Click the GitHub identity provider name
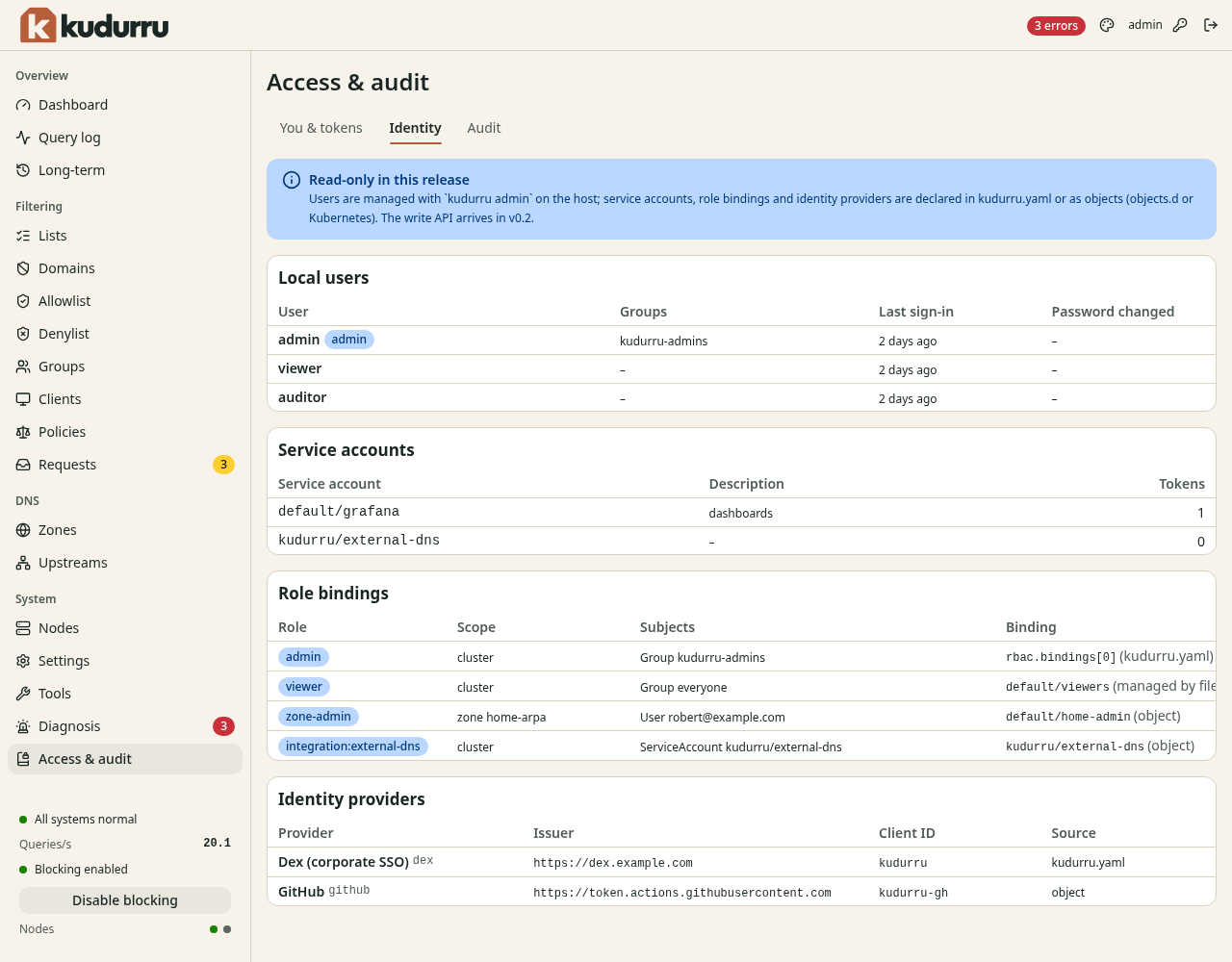 tap(301, 892)
